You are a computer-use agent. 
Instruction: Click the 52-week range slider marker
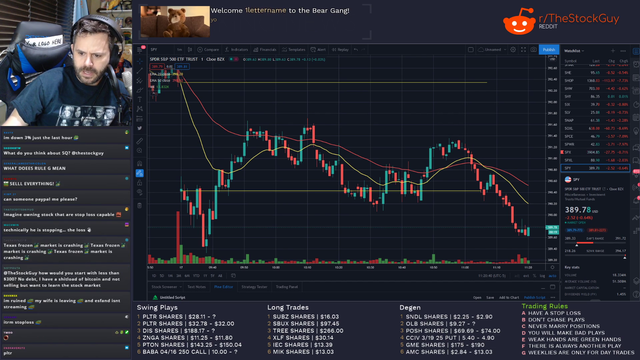[625, 258]
